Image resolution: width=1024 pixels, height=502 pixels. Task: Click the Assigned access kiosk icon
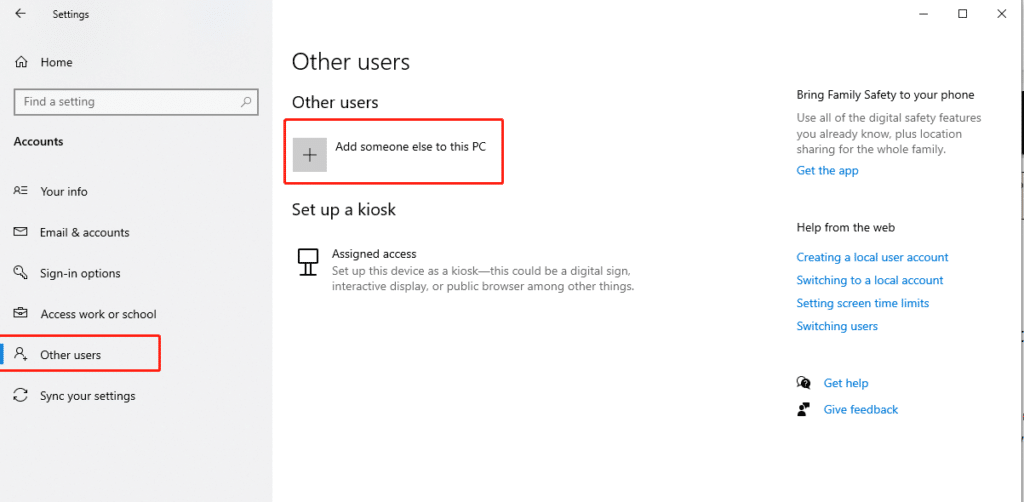tap(308, 262)
